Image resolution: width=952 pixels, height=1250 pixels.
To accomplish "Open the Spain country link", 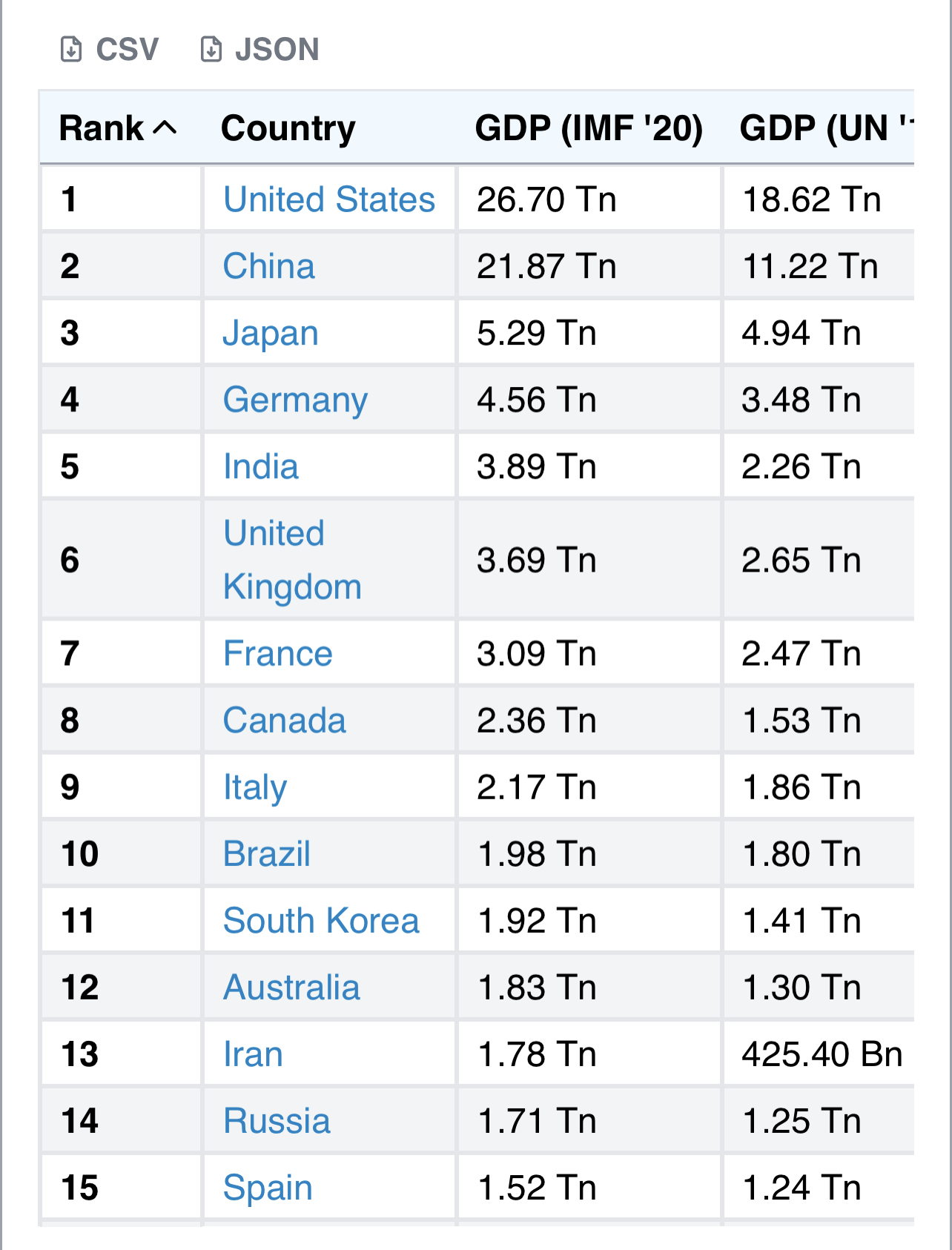I will [268, 1187].
